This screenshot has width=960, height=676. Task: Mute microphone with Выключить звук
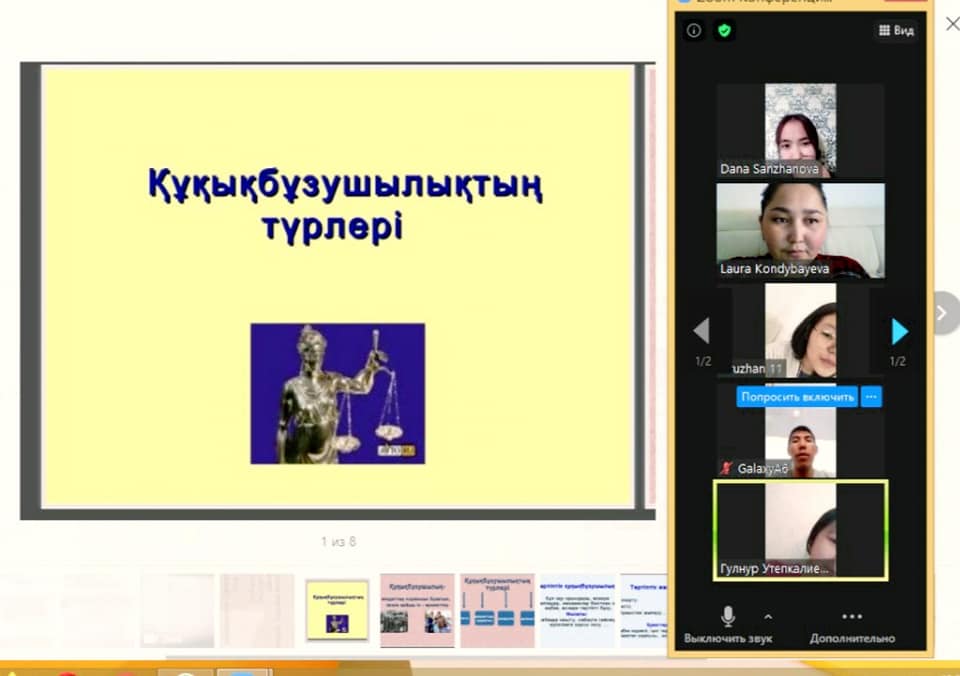(728, 617)
